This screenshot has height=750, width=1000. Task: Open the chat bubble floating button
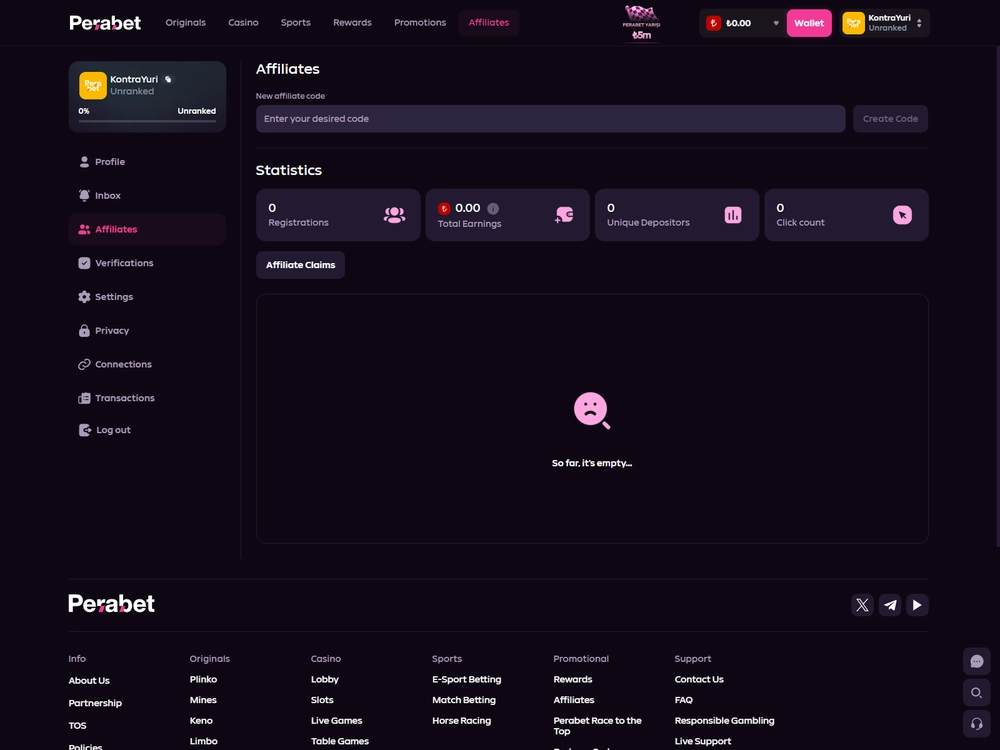[976, 661]
